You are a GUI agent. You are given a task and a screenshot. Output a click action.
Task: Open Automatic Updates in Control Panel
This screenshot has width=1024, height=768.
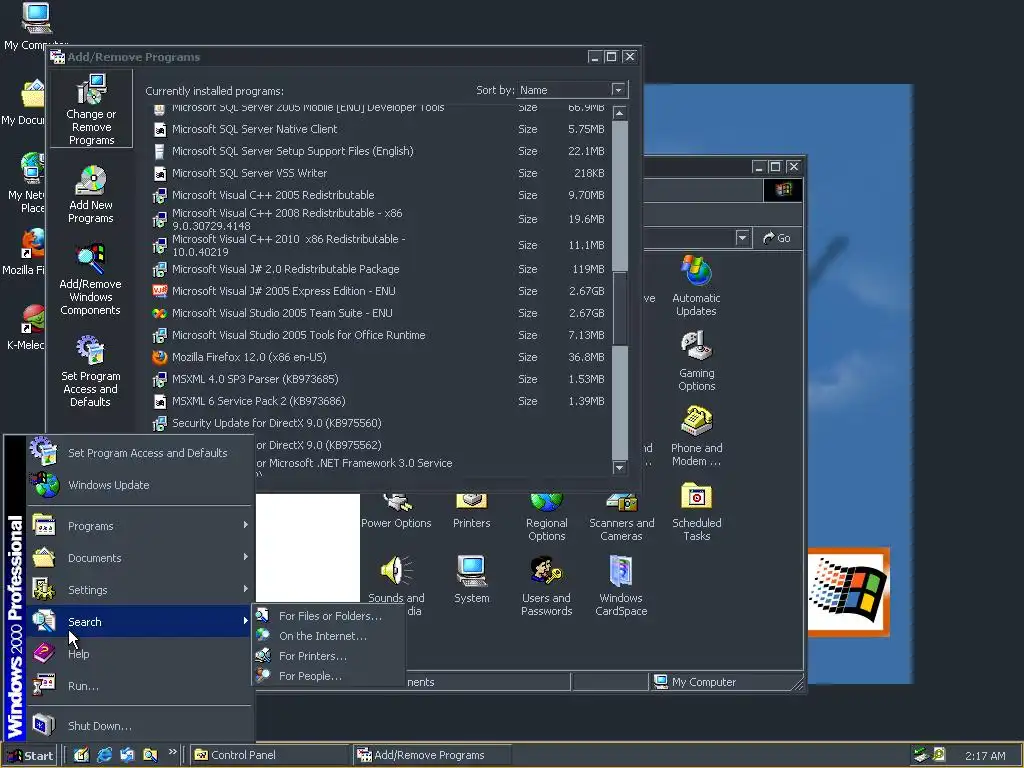696,285
